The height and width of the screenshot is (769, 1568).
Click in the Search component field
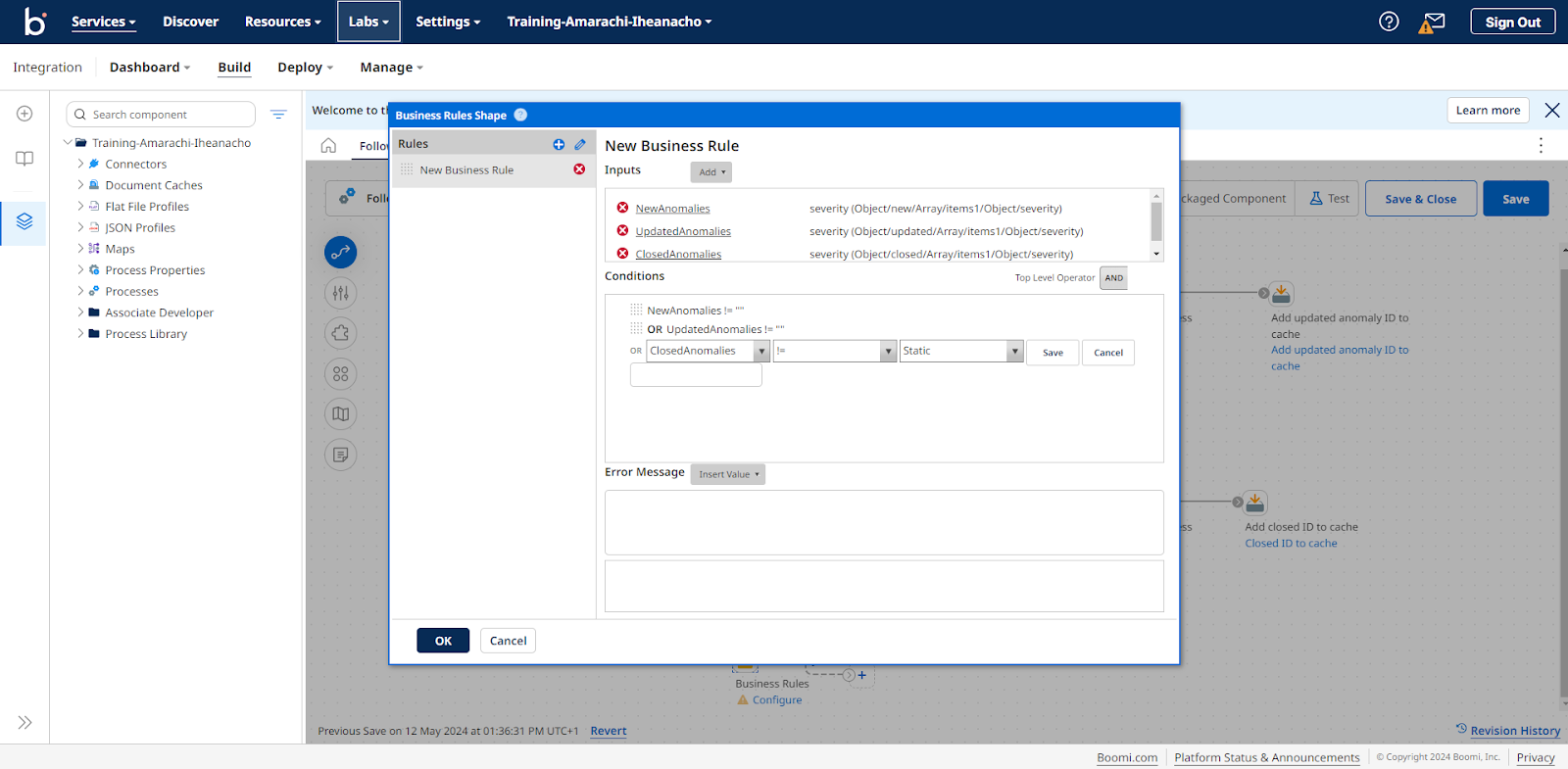coord(161,115)
